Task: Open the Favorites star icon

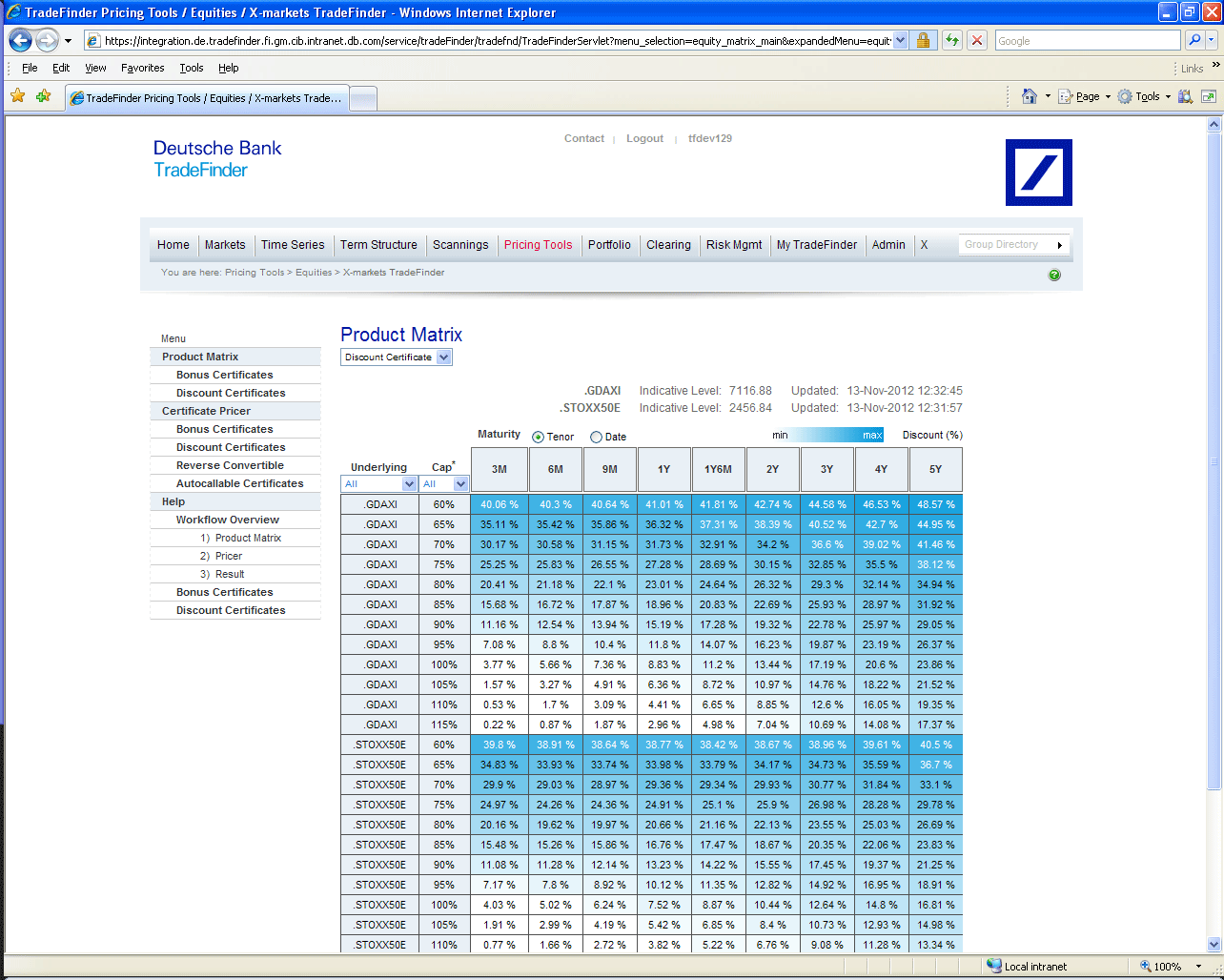Action: coord(18,96)
